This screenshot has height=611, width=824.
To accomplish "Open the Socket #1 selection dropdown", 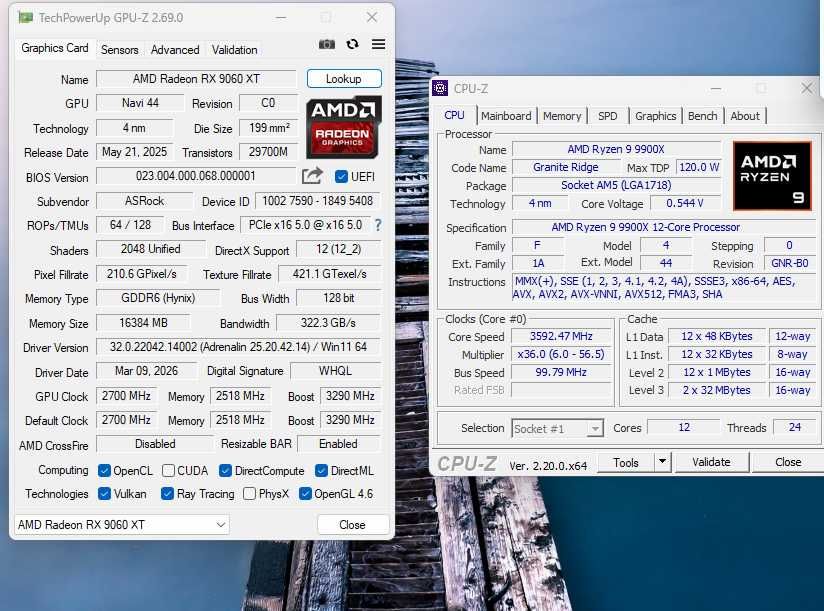I will 557,429.
